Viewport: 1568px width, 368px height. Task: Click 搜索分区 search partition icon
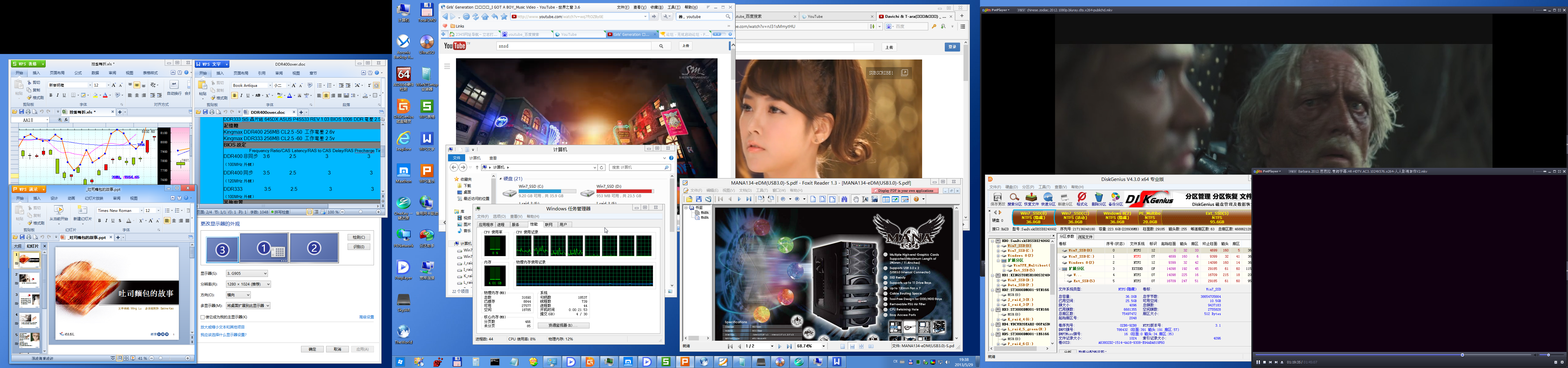coord(1015,199)
